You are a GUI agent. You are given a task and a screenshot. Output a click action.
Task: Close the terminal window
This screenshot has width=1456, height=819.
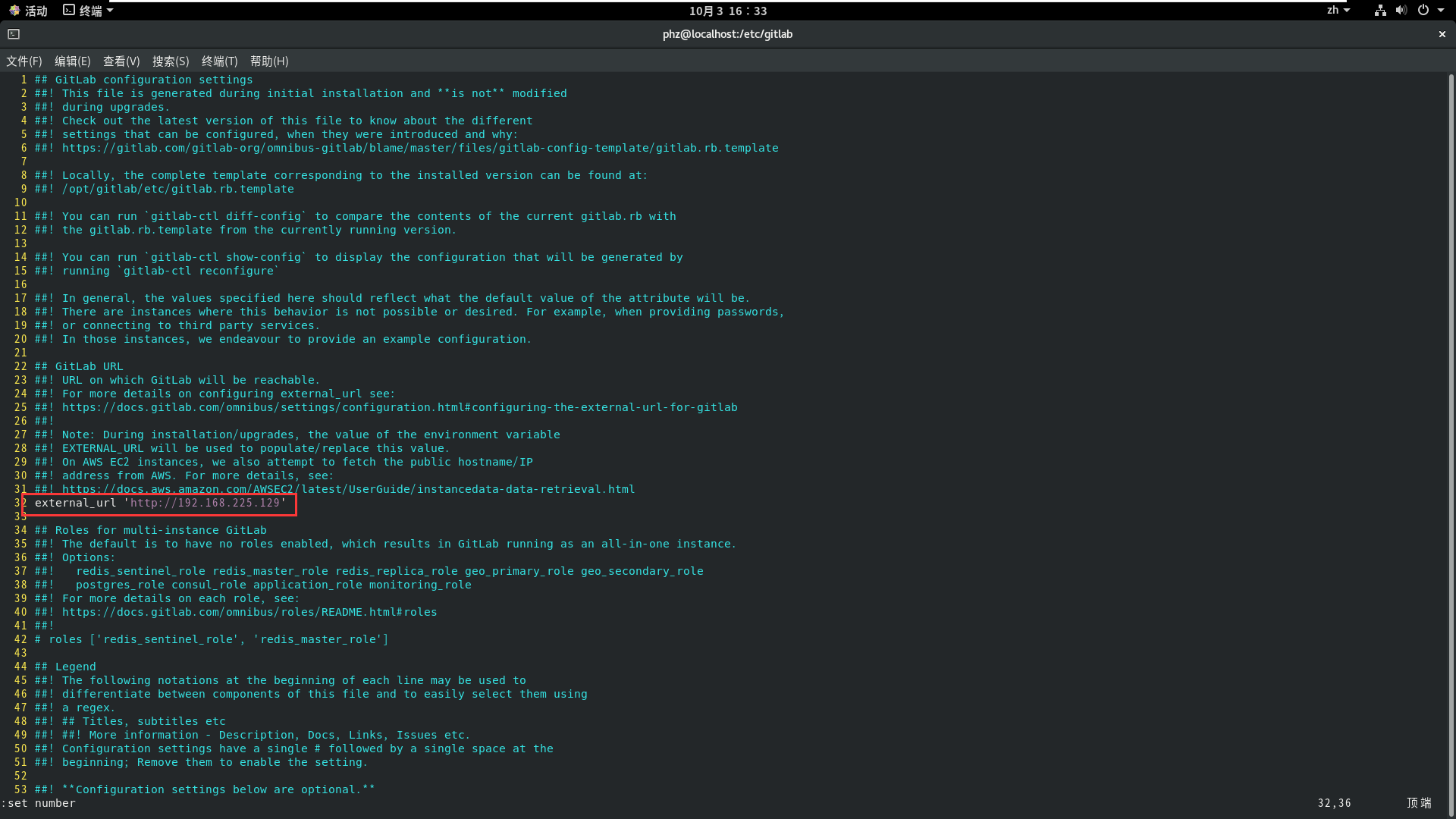(1442, 34)
